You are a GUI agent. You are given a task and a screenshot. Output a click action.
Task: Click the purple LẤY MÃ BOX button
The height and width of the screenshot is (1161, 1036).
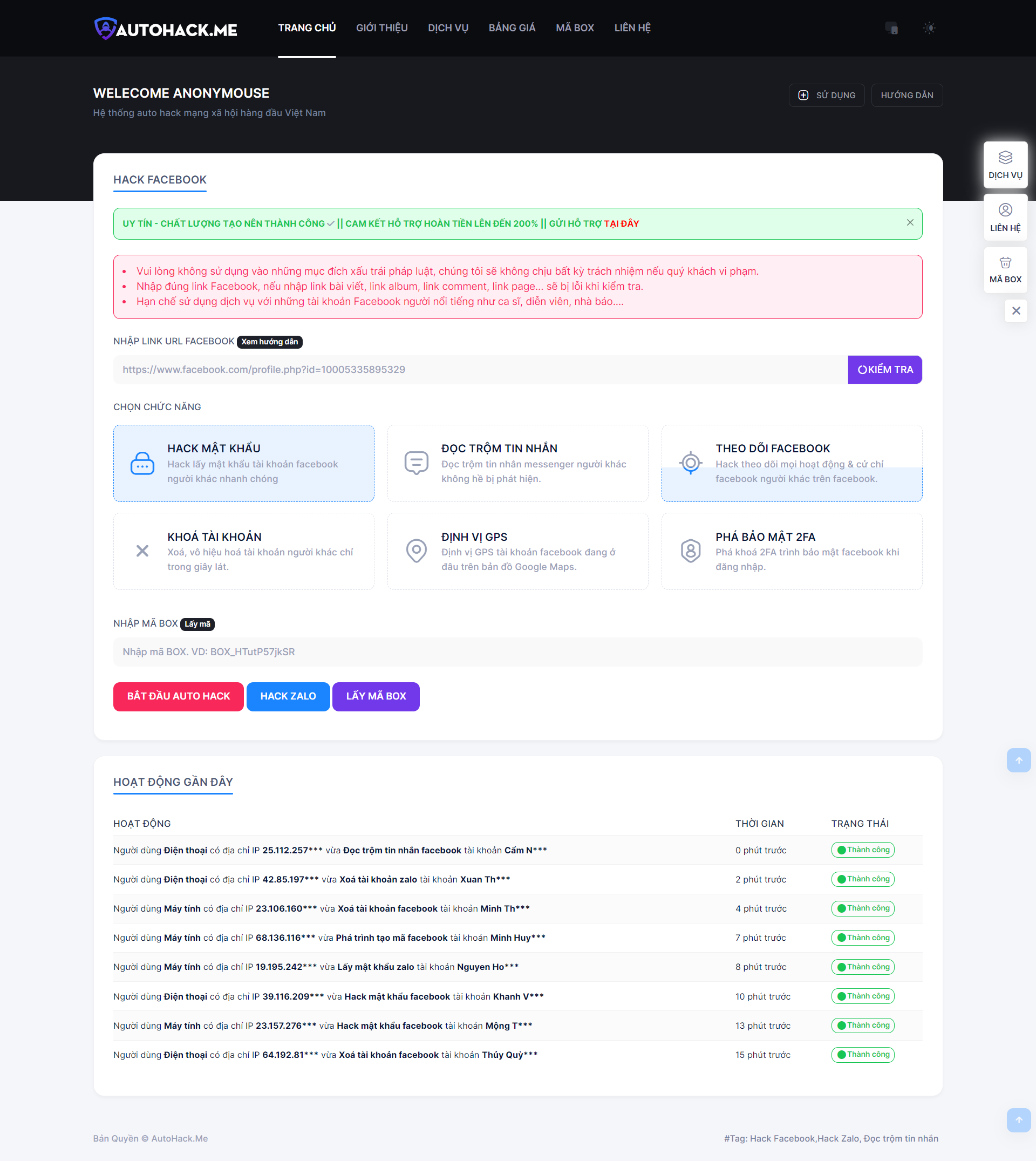click(x=376, y=696)
